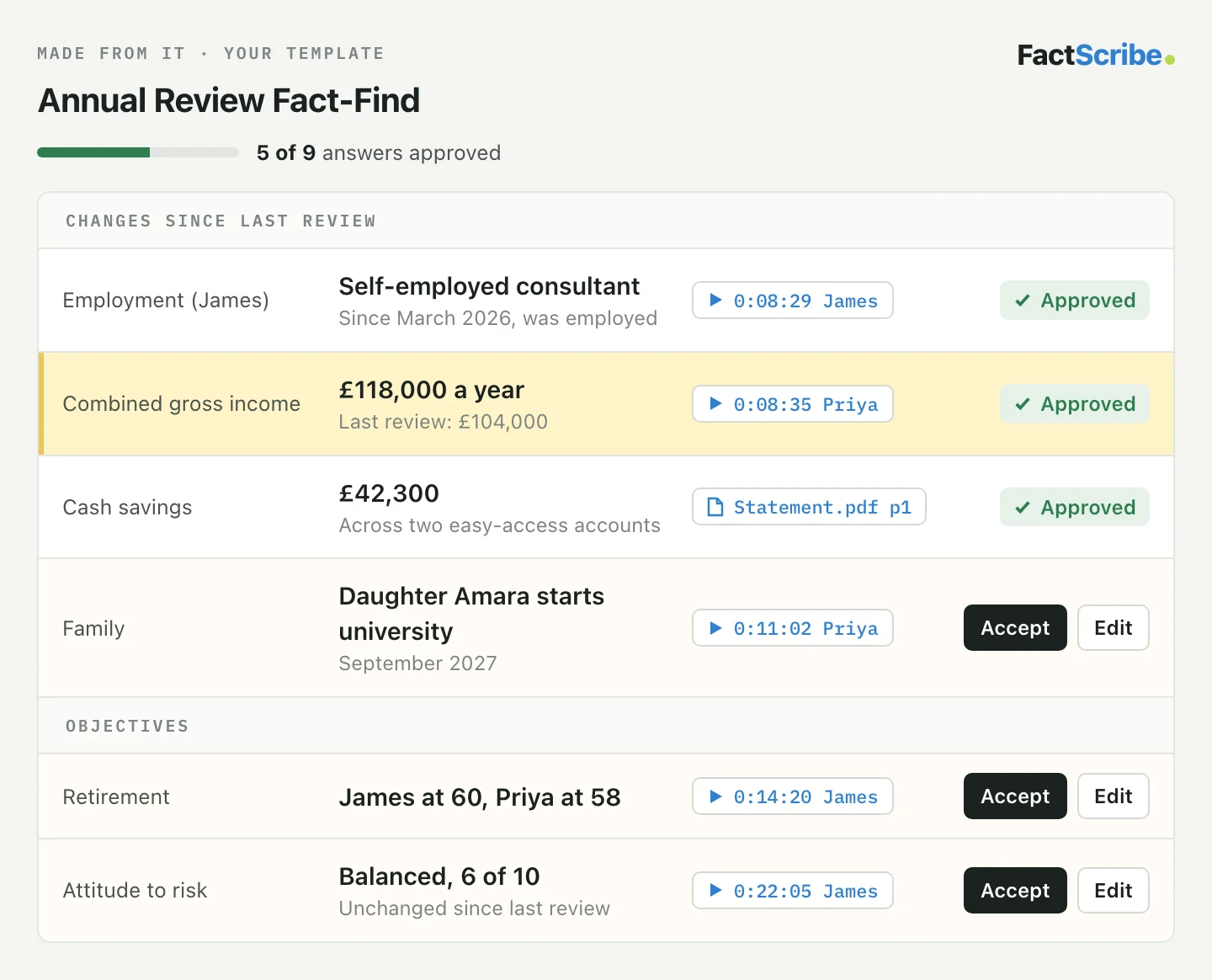Image resolution: width=1212 pixels, height=980 pixels.
Task: Click the 'September 2027' date text
Action: (417, 663)
